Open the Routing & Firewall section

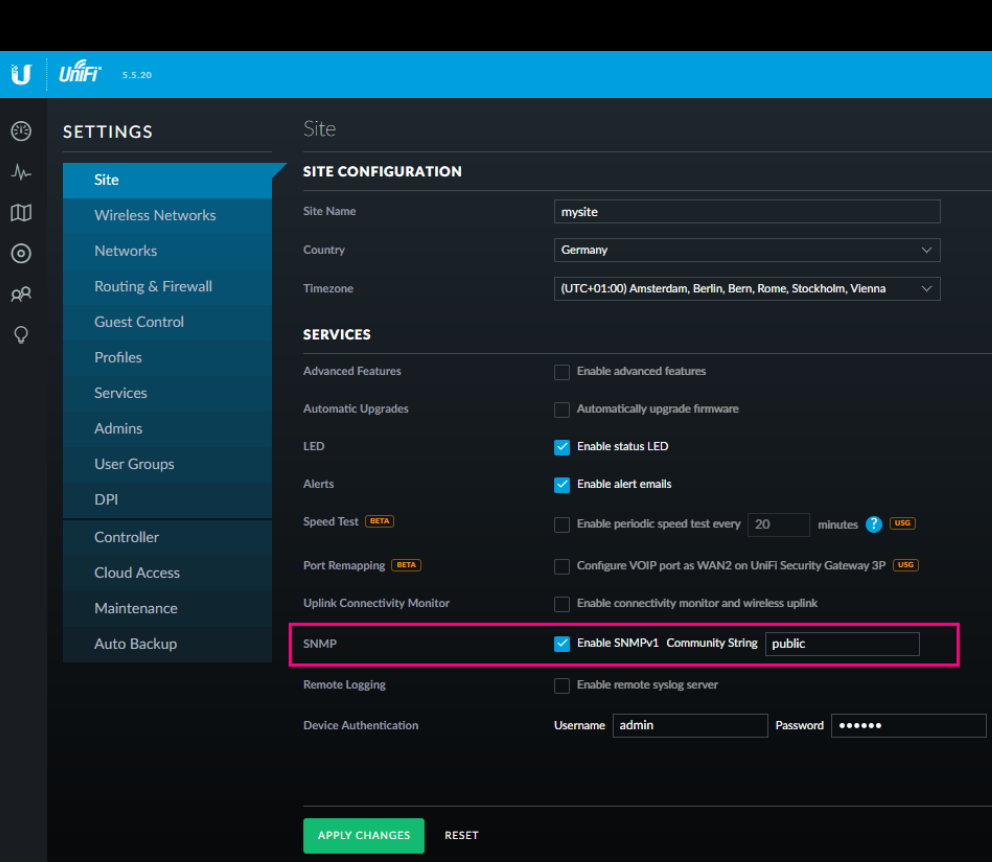pos(153,286)
